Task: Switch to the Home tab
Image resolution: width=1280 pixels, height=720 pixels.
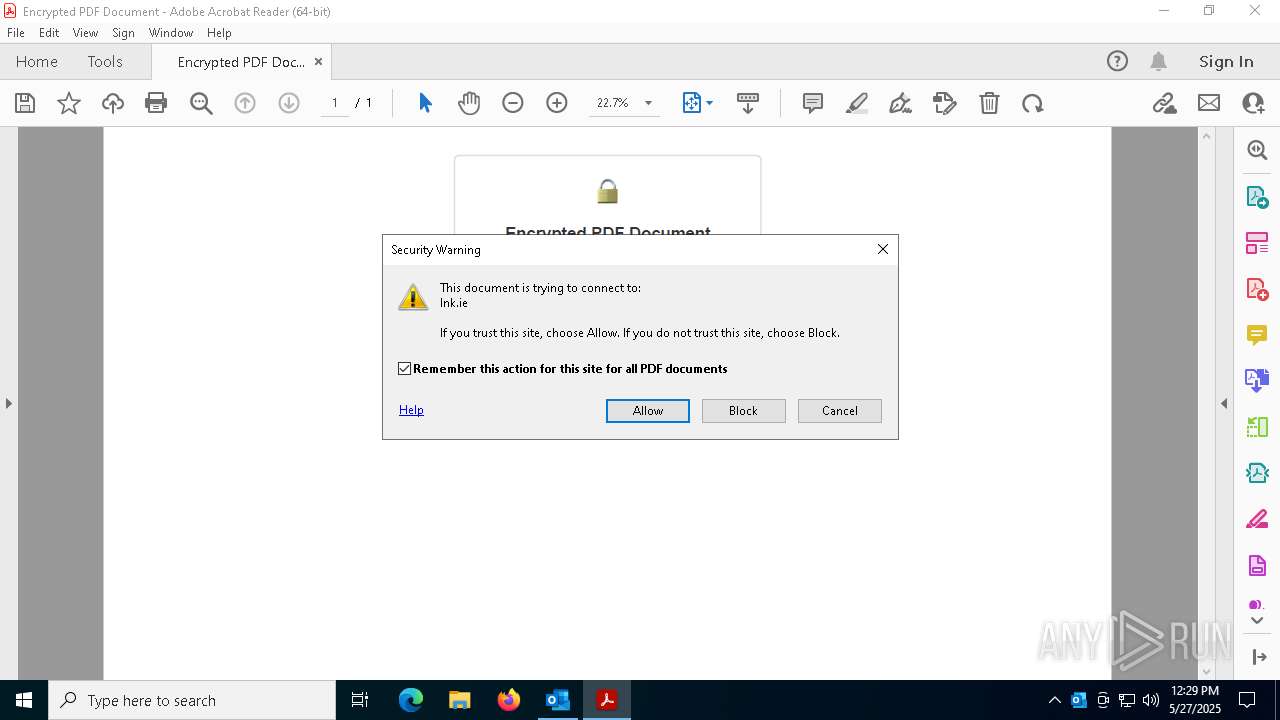Action: tap(37, 61)
